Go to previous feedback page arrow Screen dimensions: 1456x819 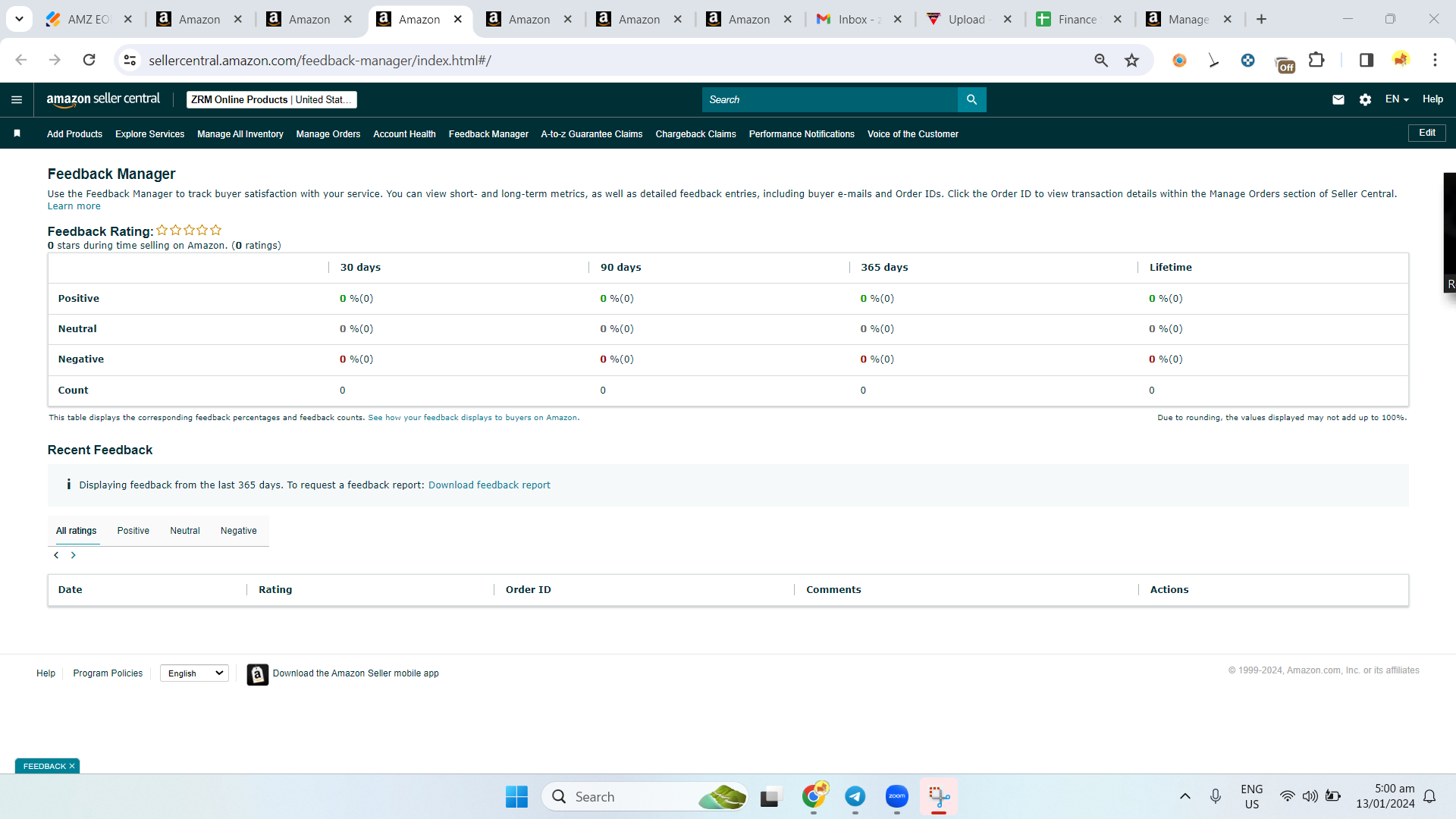[x=56, y=555]
